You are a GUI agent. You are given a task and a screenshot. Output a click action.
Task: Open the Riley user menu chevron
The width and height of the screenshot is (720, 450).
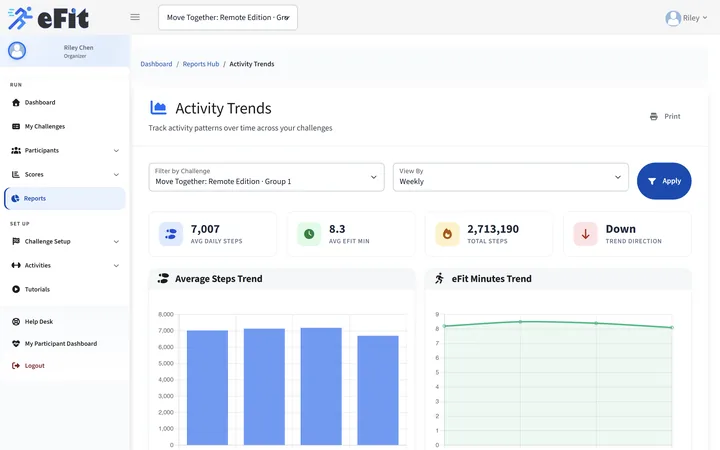click(x=705, y=18)
